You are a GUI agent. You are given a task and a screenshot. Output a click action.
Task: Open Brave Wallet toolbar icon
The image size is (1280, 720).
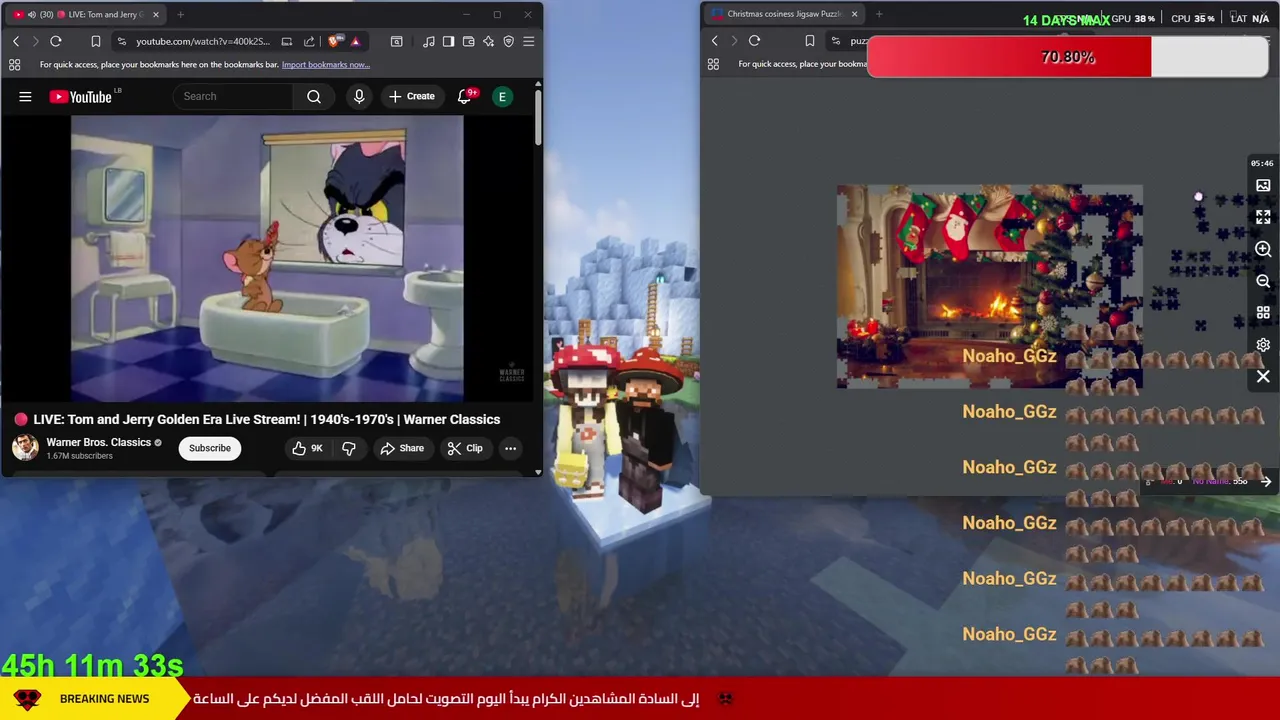(x=468, y=41)
